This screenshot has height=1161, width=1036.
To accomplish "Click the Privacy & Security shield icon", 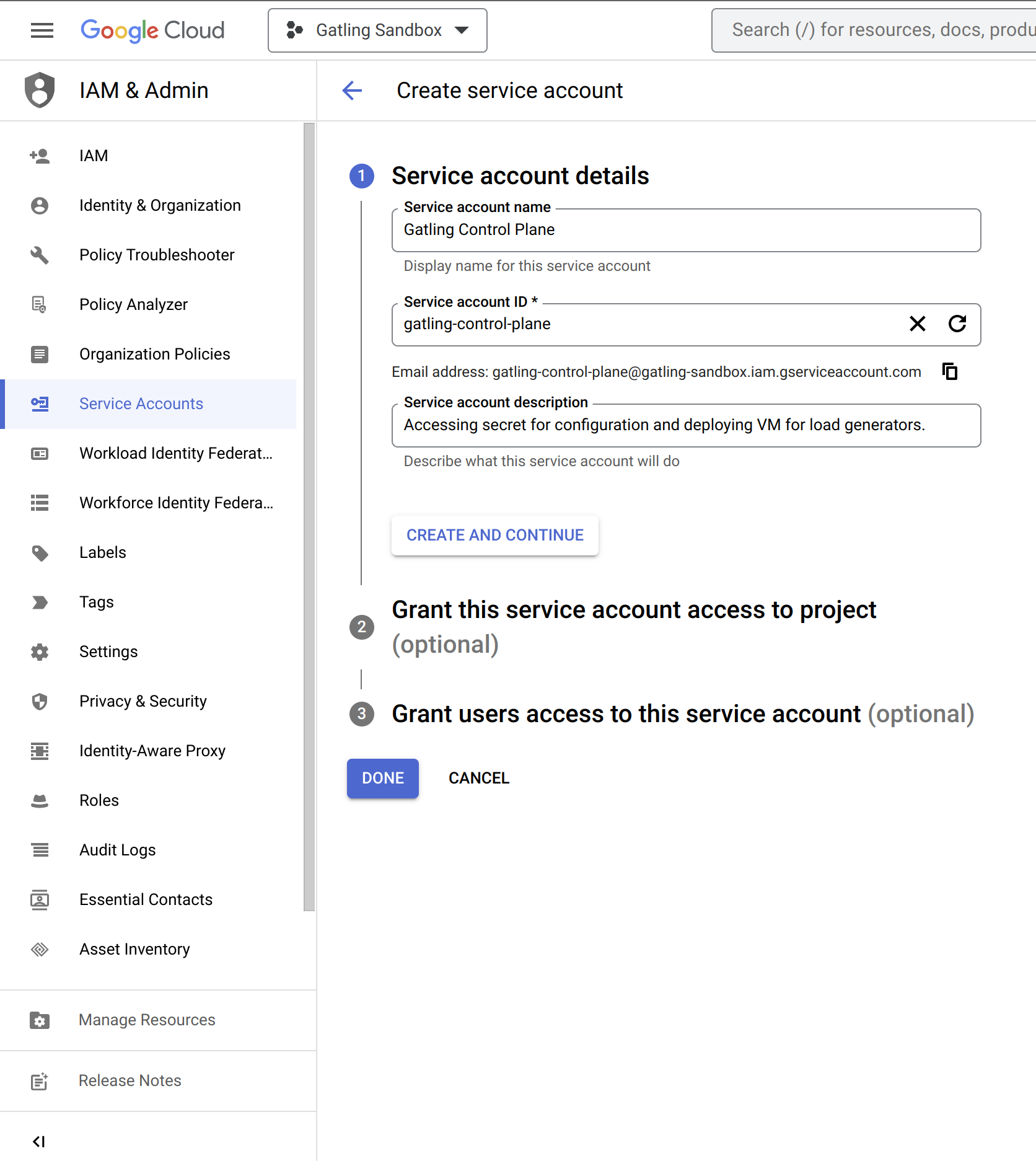I will [x=40, y=701].
